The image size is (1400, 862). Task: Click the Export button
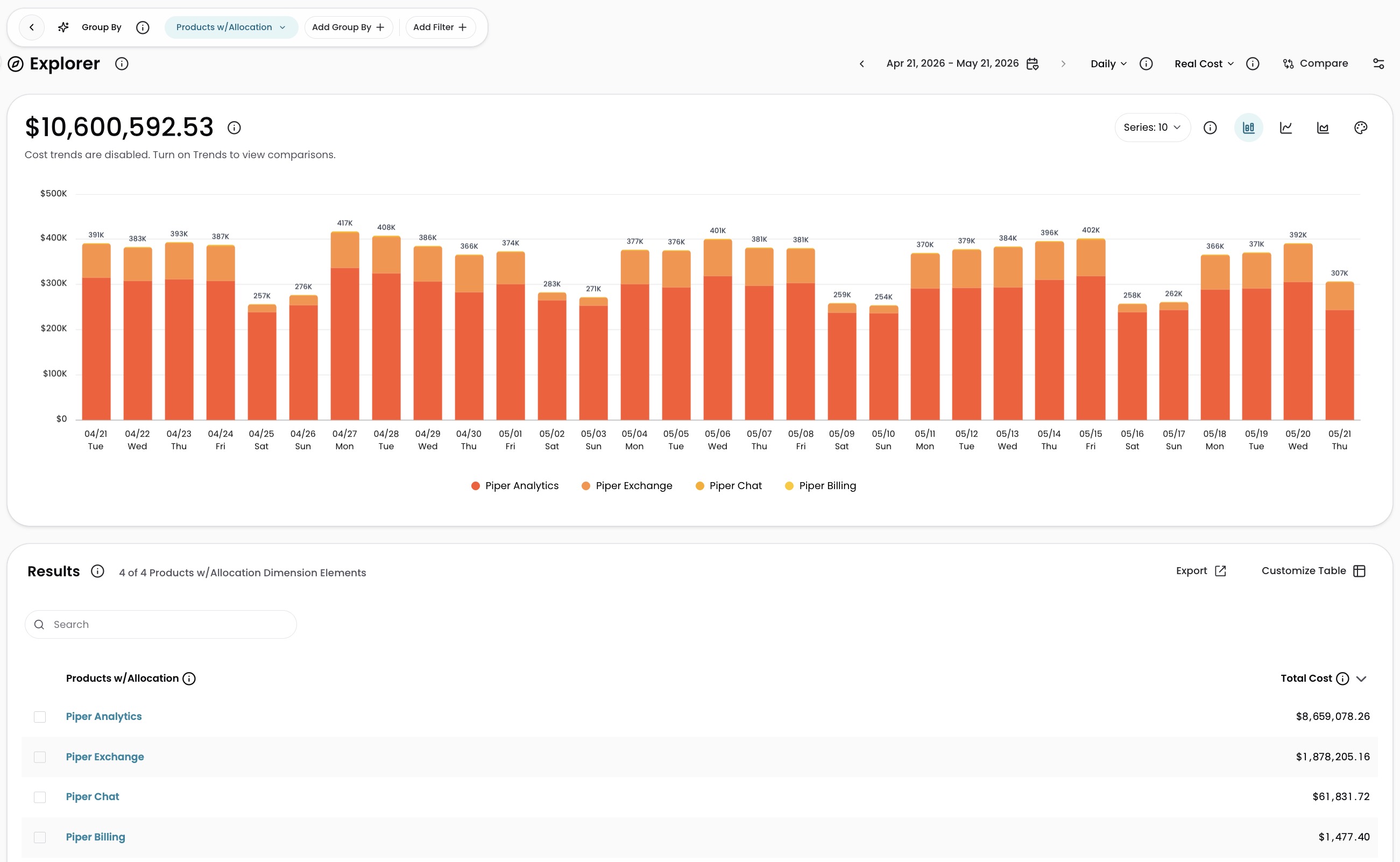point(1200,571)
